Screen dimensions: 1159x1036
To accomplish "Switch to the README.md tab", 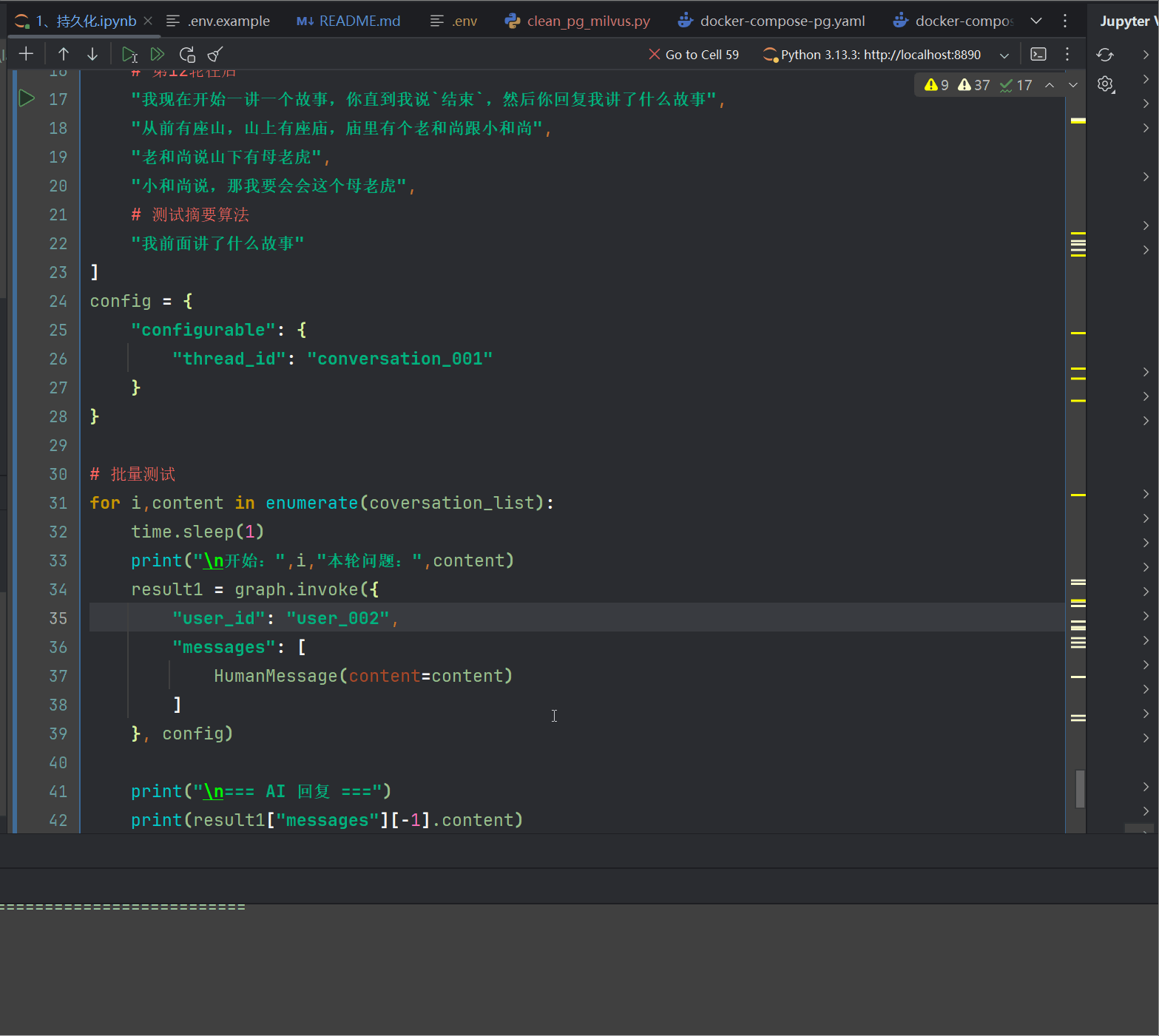I will point(348,21).
